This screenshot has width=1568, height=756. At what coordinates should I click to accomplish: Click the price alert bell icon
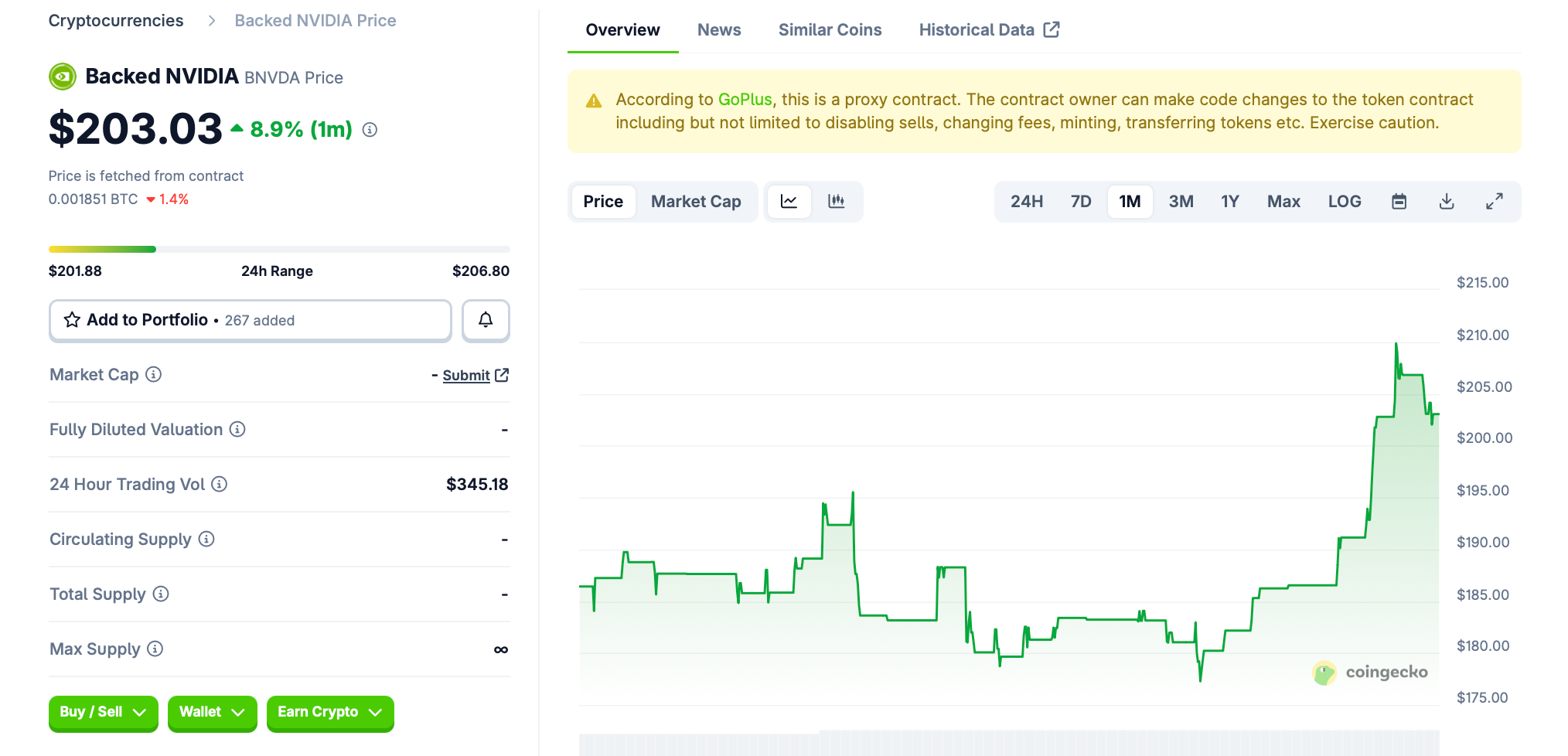point(486,320)
